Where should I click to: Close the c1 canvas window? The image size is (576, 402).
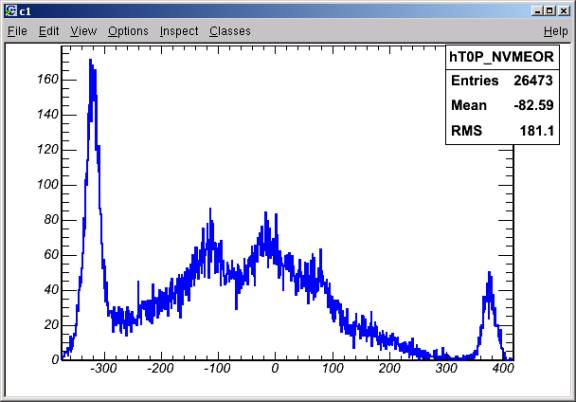coord(564,11)
